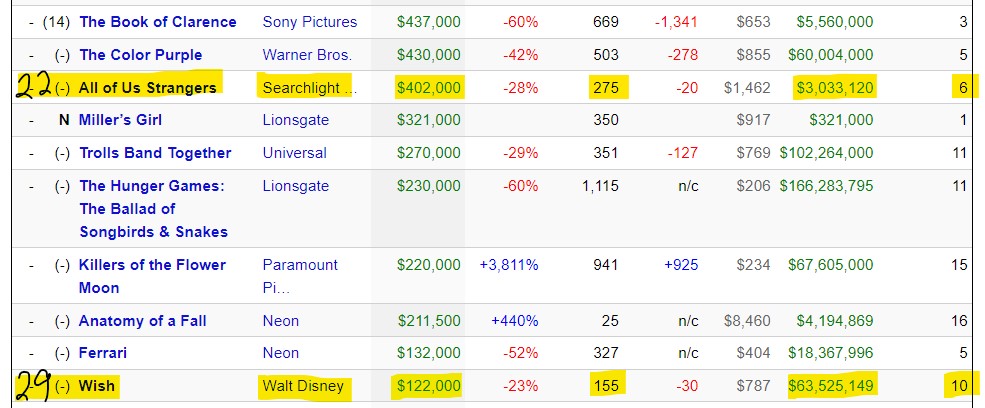Click The Color Purple title link

(140, 55)
